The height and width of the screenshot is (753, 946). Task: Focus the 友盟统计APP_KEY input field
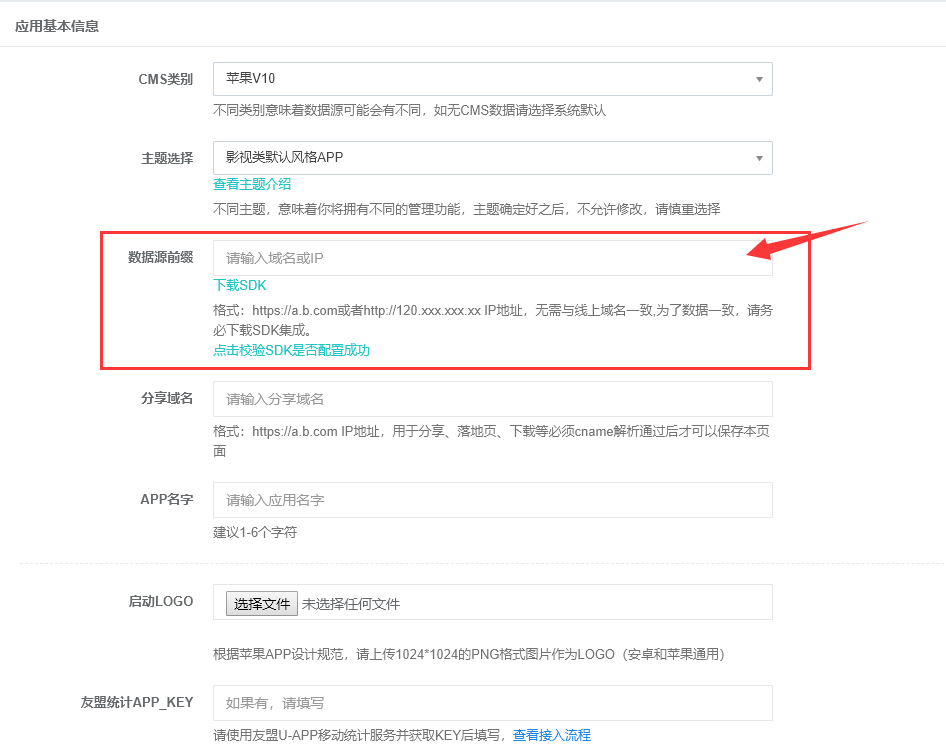coord(492,703)
